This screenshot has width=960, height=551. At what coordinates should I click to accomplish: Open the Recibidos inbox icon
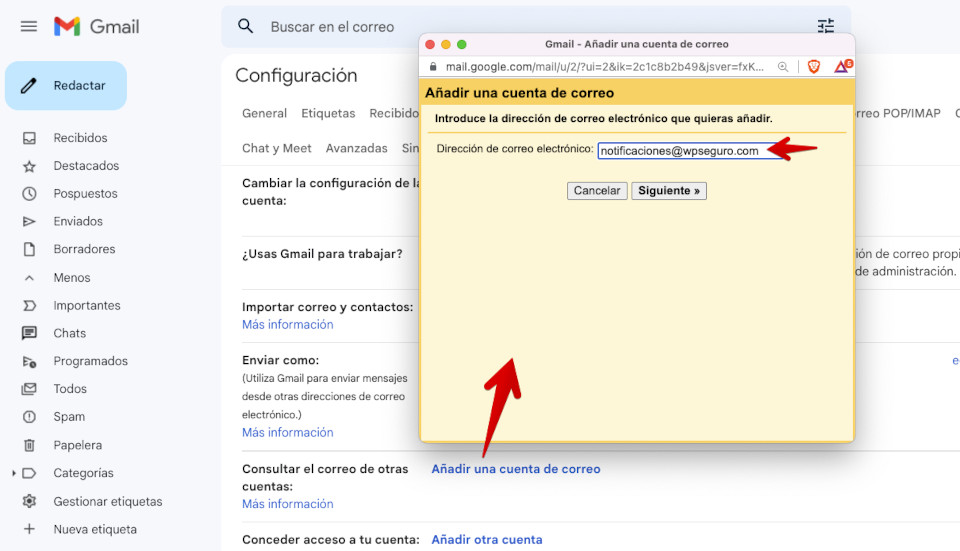(29, 138)
